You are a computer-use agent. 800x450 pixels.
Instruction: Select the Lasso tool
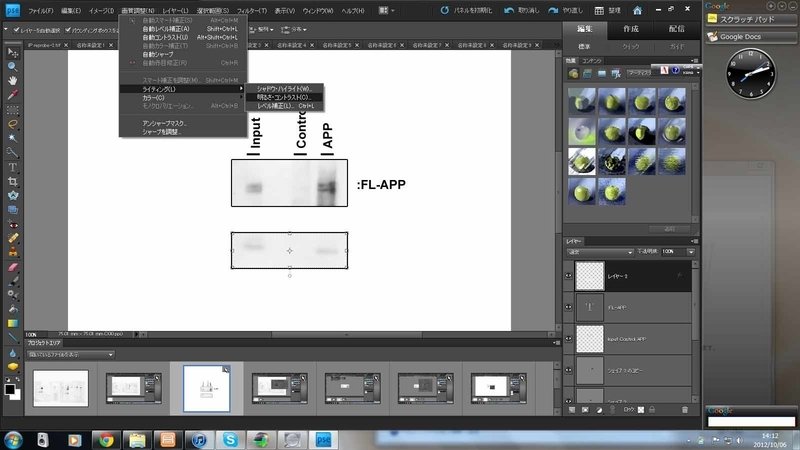[x=13, y=124]
